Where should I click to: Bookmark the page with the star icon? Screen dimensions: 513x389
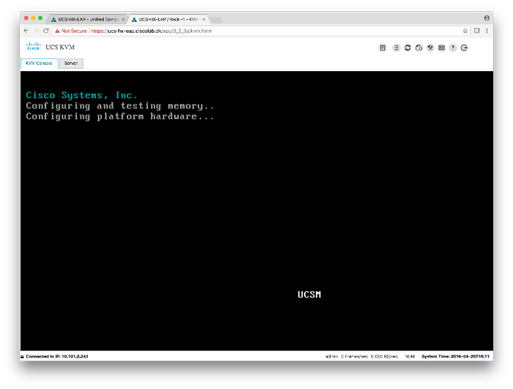465,31
